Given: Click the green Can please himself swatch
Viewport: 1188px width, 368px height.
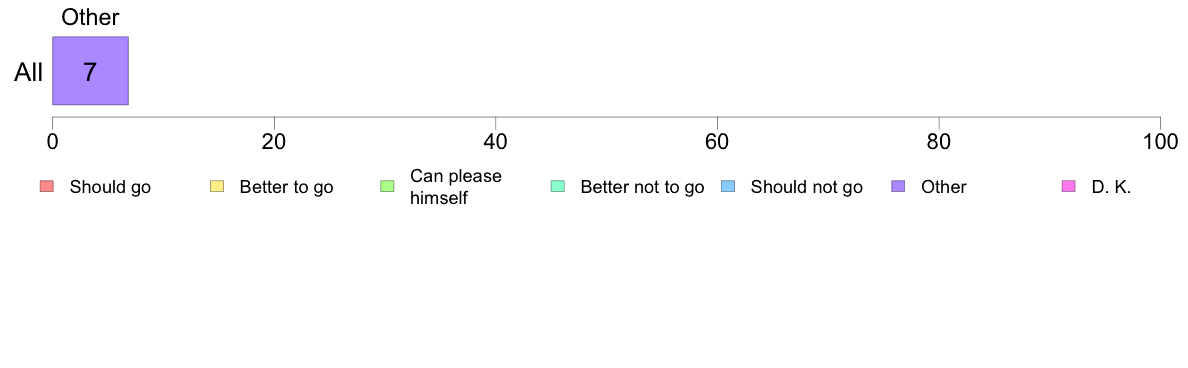Looking at the screenshot, I should coord(387,187).
